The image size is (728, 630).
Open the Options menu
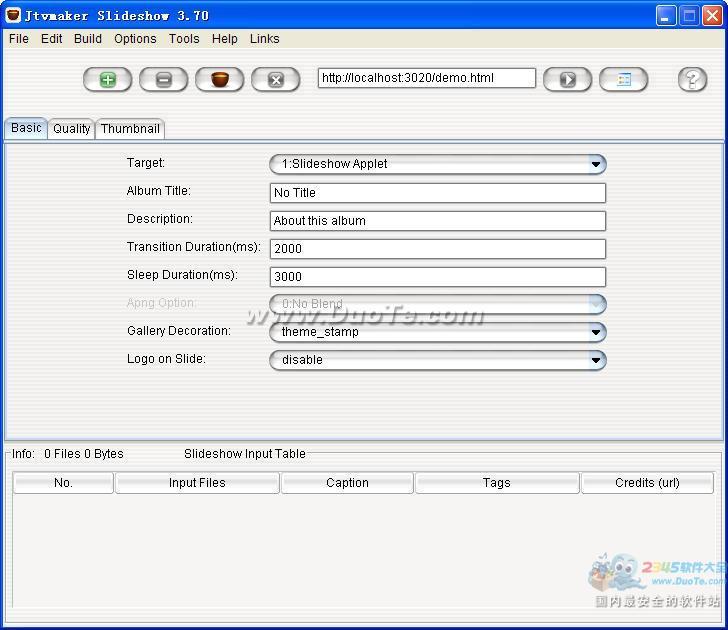point(135,39)
